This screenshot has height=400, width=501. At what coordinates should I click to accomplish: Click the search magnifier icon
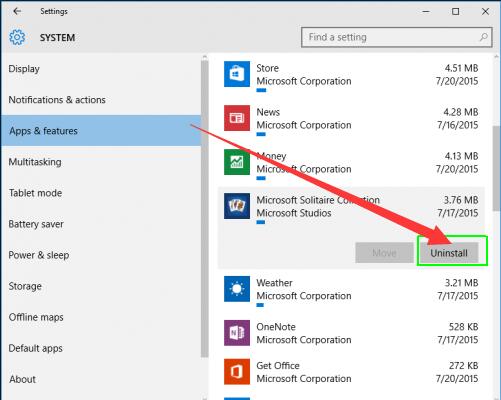(x=483, y=37)
